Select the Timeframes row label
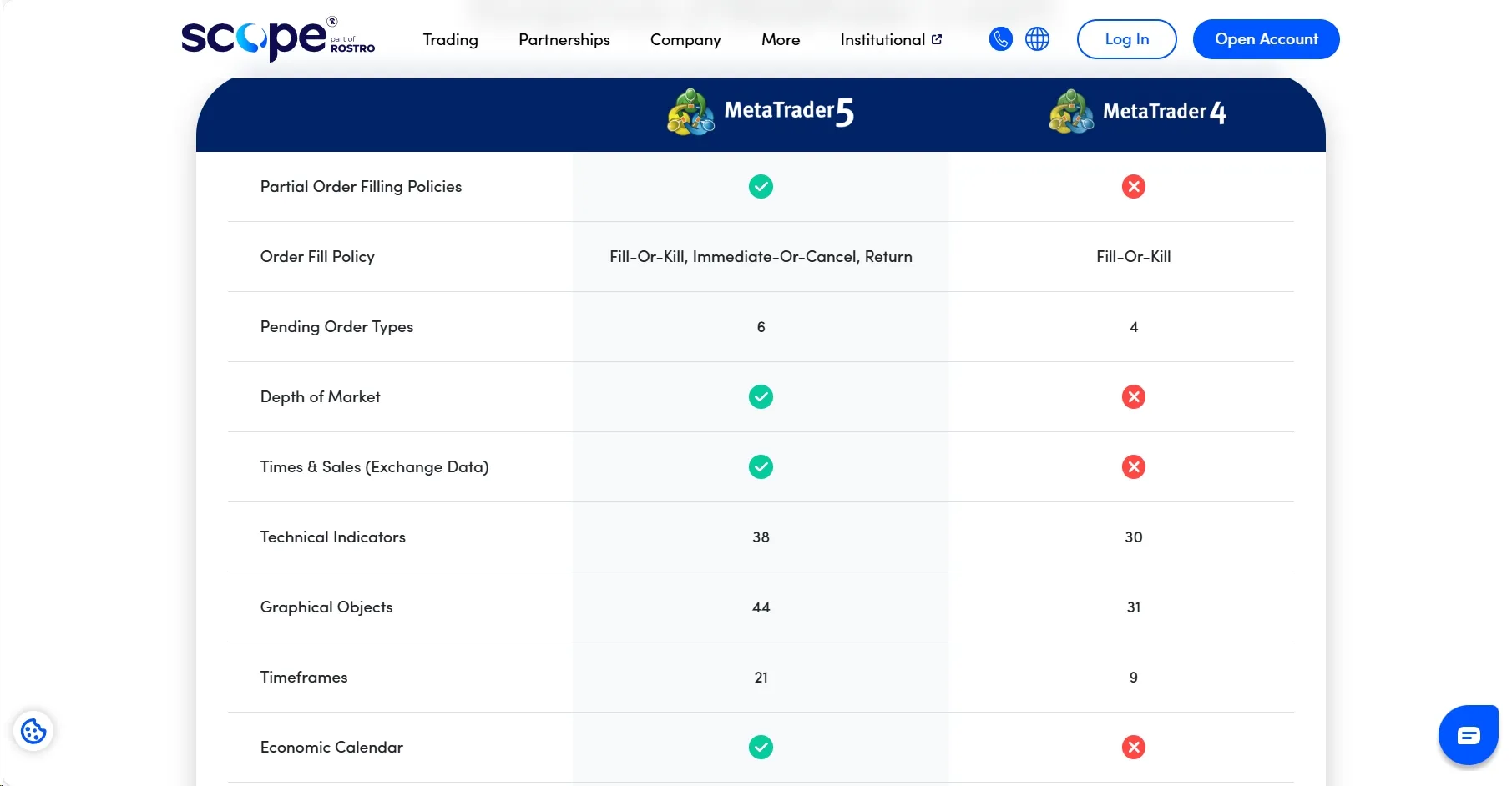The height and width of the screenshot is (786, 1512). pos(304,678)
